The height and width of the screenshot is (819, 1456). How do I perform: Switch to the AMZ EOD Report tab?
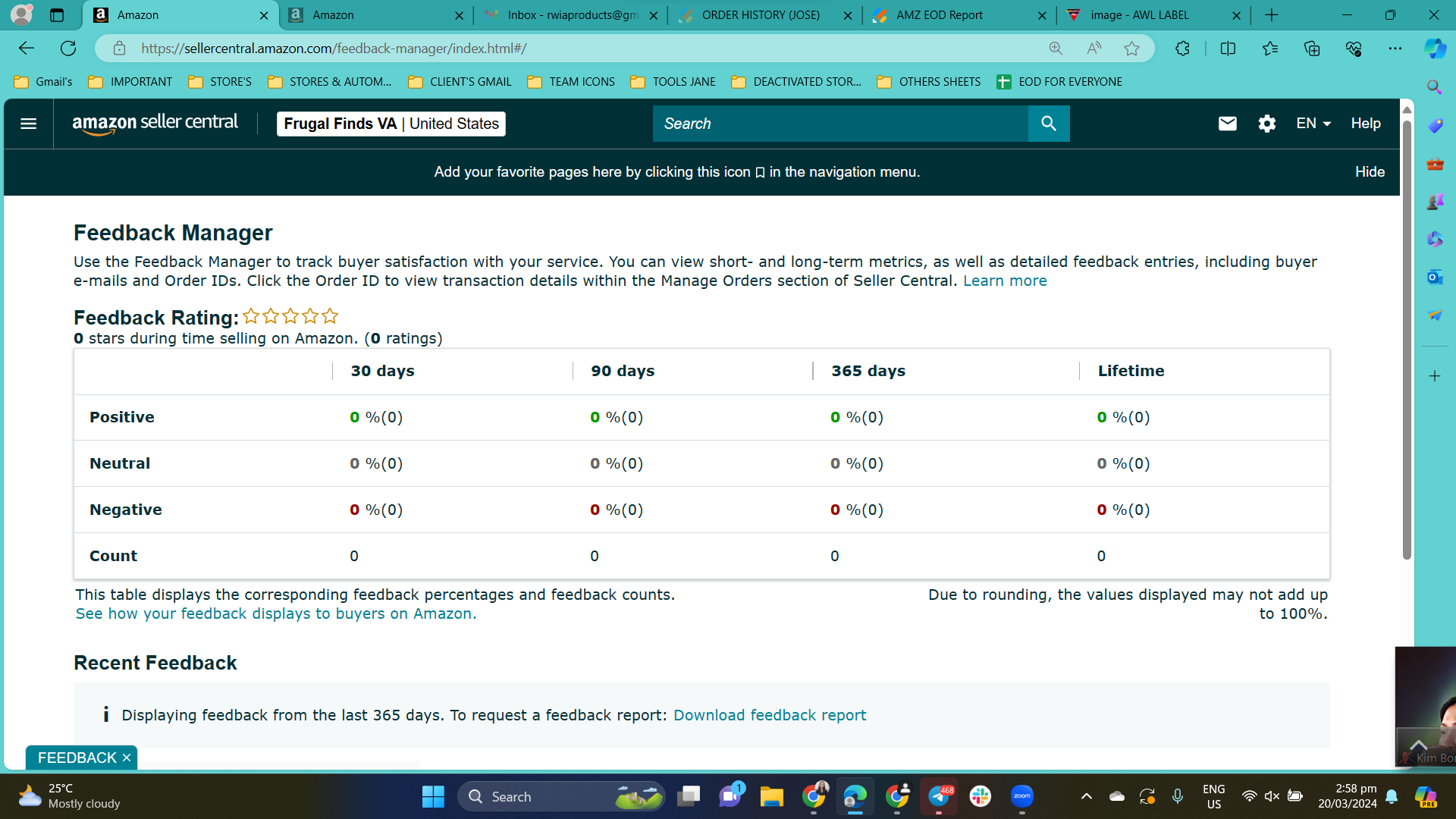pyautogui.click(x=959, y=15)
